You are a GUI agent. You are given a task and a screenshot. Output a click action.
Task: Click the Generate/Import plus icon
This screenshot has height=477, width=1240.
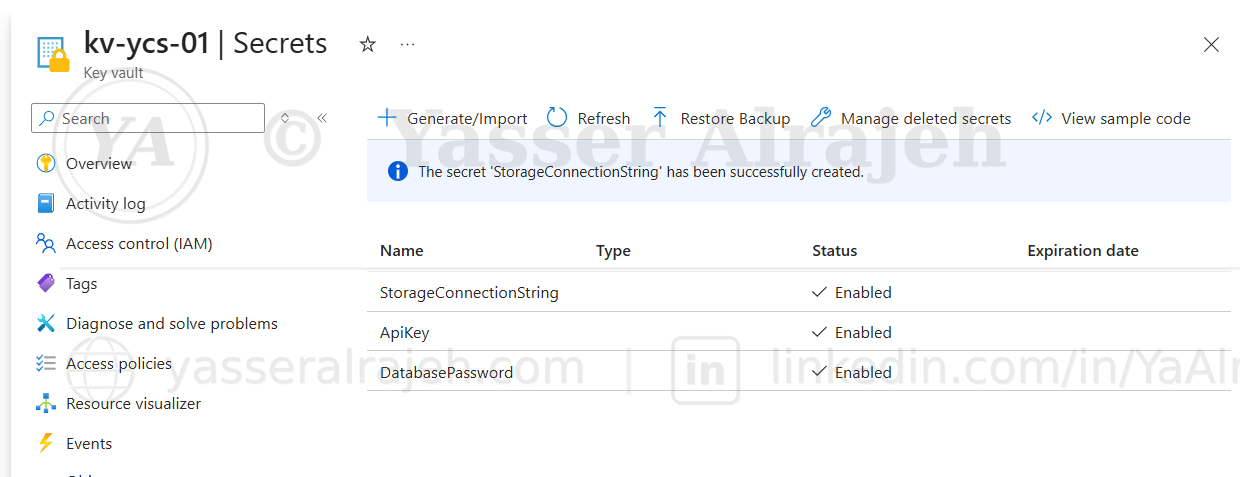(387, 118)
